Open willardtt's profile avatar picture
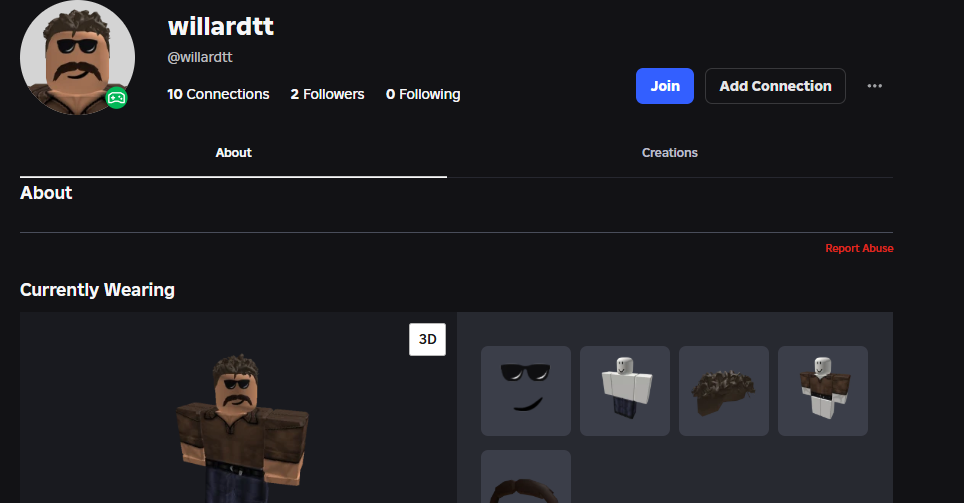 tap(77, 58)
